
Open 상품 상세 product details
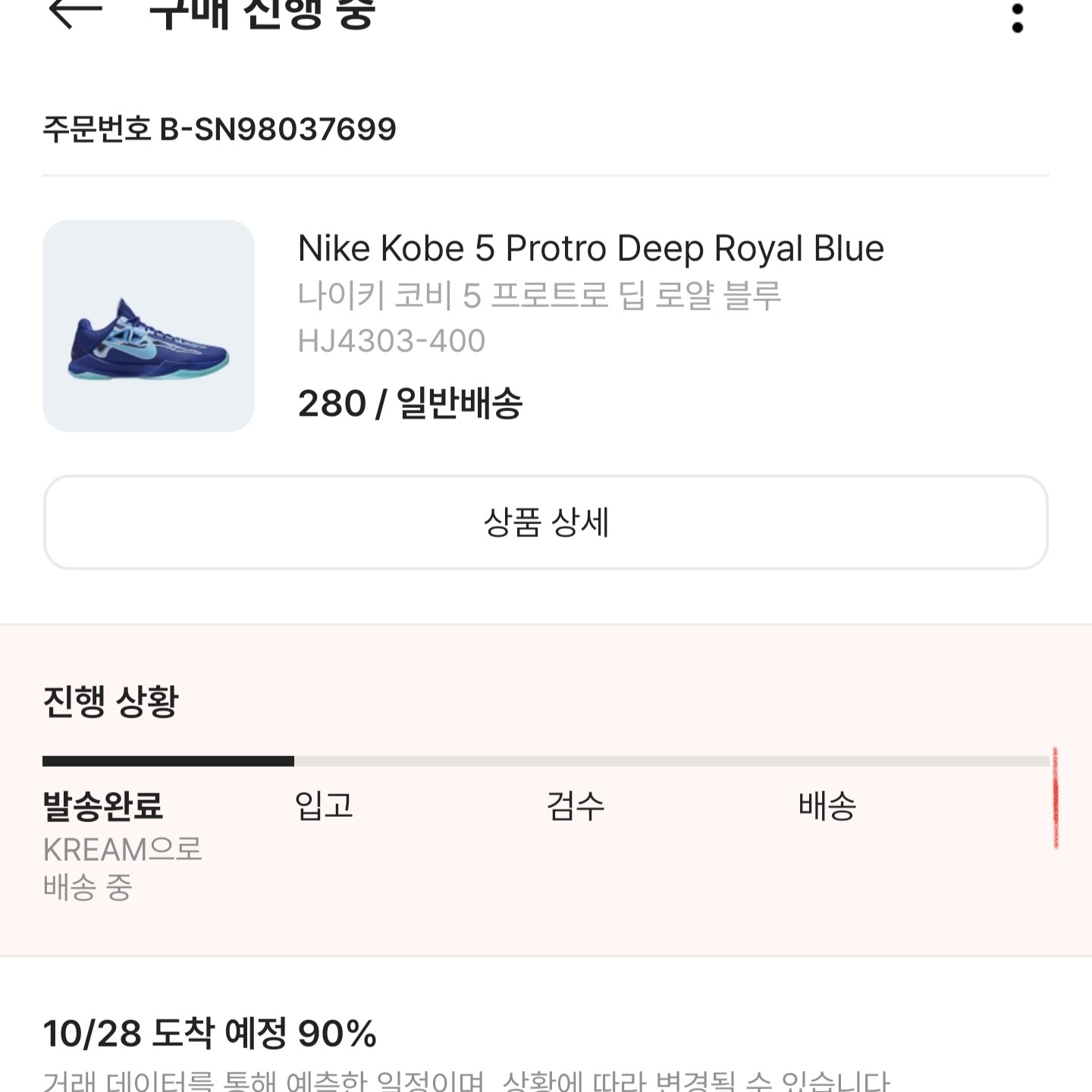pyautogui.click(x=546, y=519)
